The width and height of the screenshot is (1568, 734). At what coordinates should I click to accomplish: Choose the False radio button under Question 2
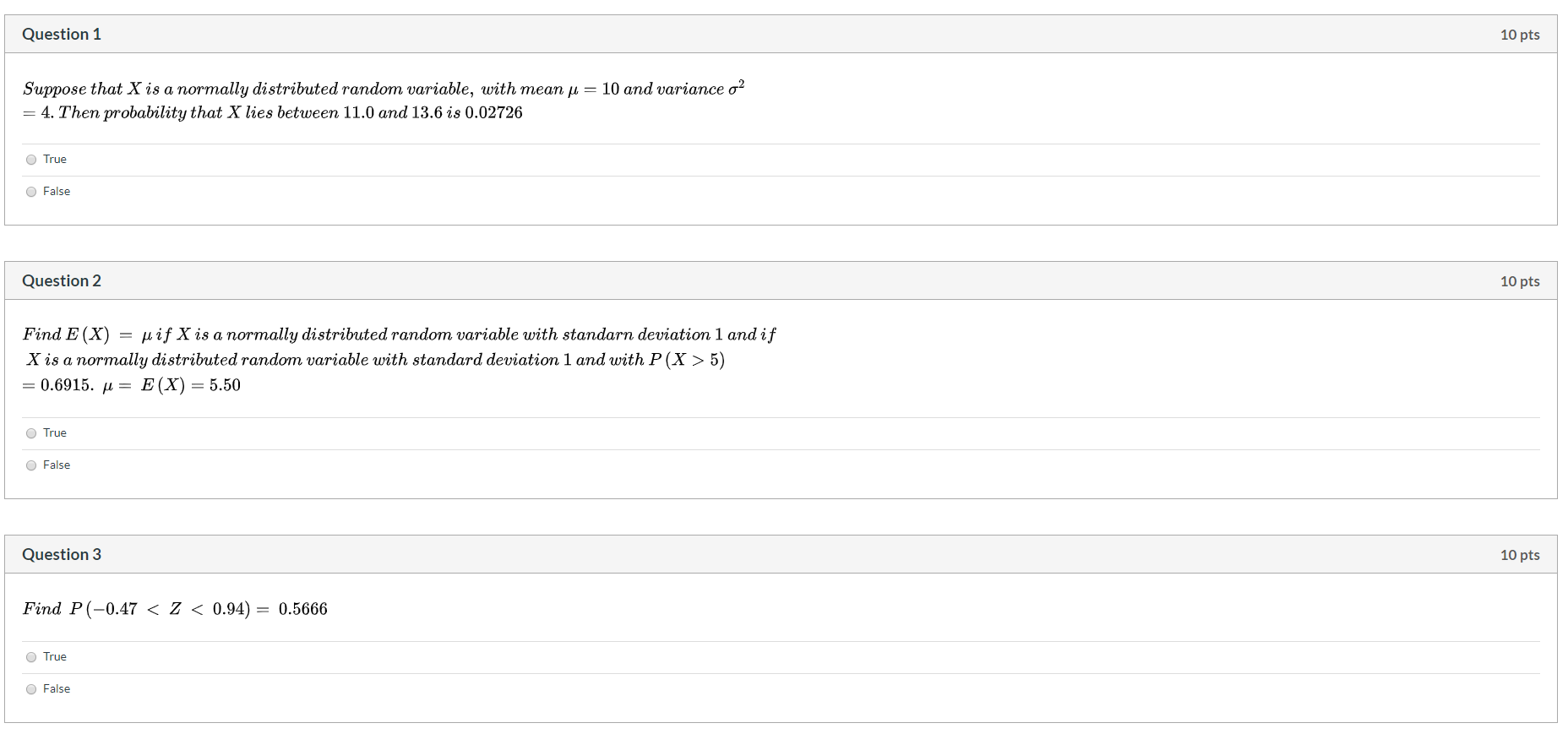(x=31, y=465)
